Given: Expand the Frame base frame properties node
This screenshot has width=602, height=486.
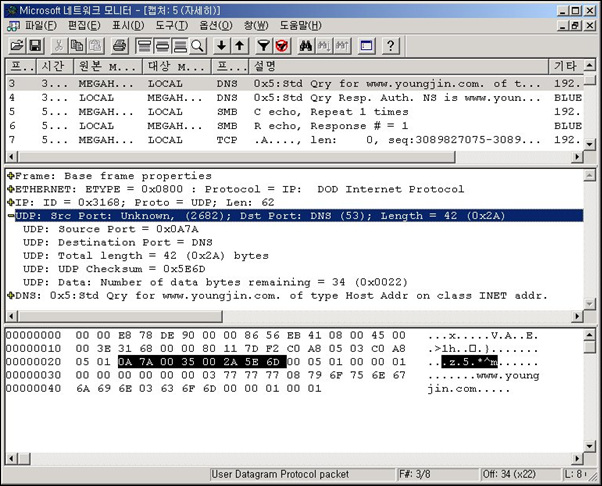Looking at the screenshot, I should point(10,176).
